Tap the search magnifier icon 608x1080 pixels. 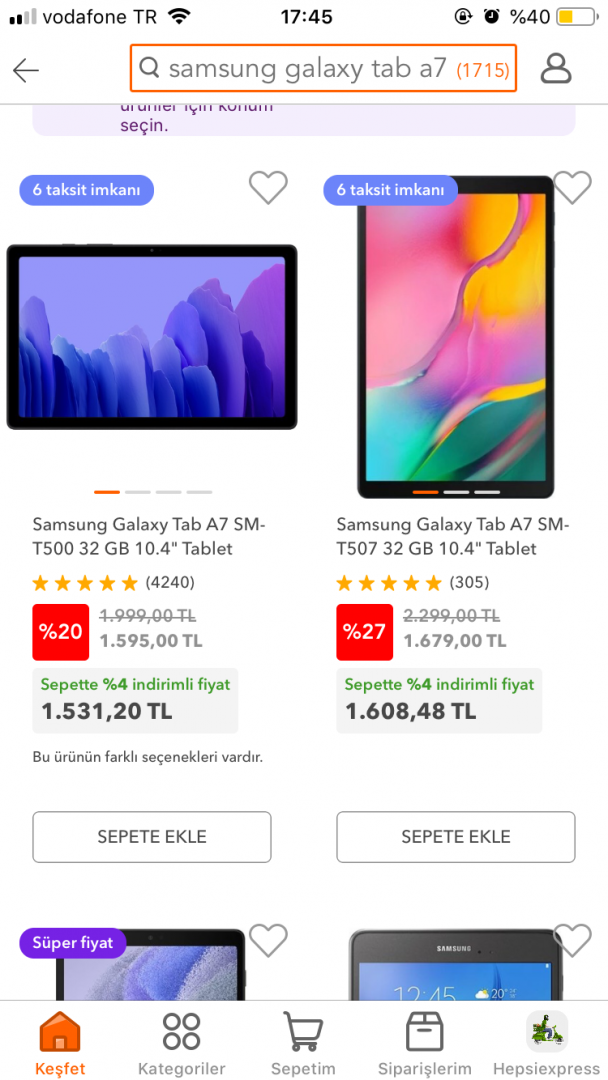tap(150, 68)
